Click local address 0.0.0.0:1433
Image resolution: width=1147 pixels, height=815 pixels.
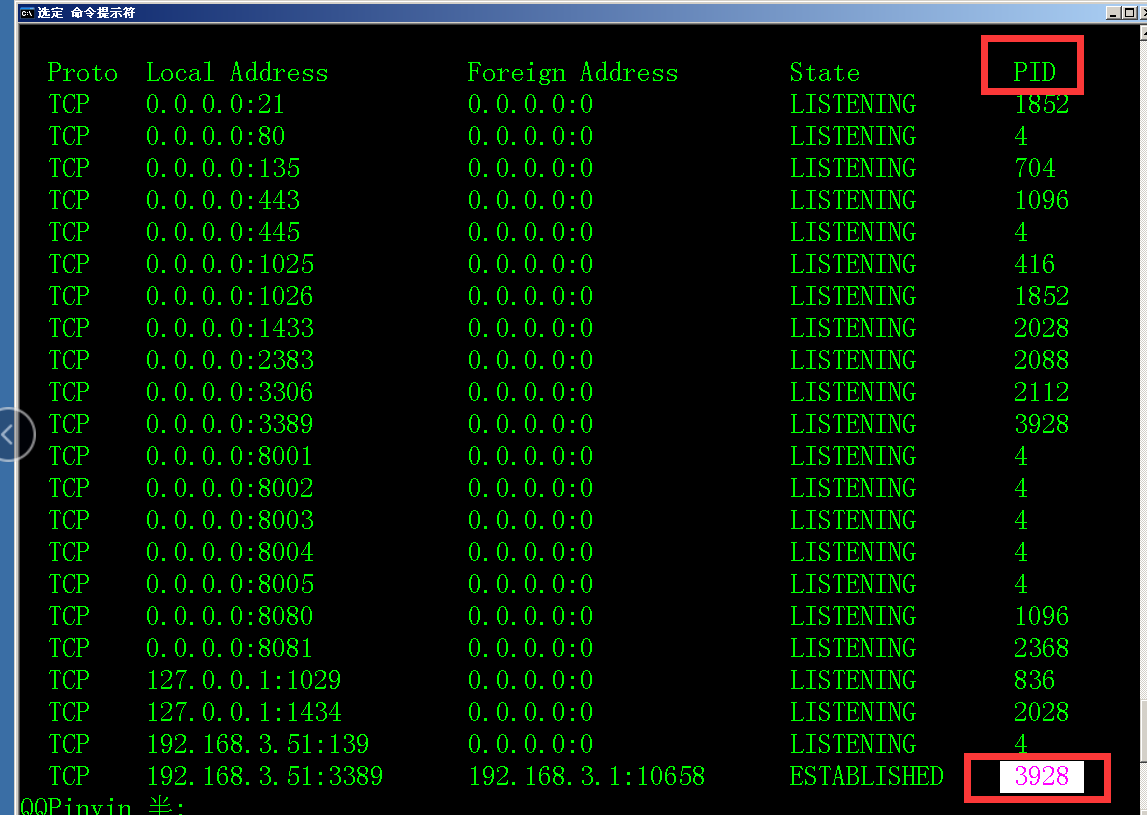pyautogui.click(x=230, y=328)
